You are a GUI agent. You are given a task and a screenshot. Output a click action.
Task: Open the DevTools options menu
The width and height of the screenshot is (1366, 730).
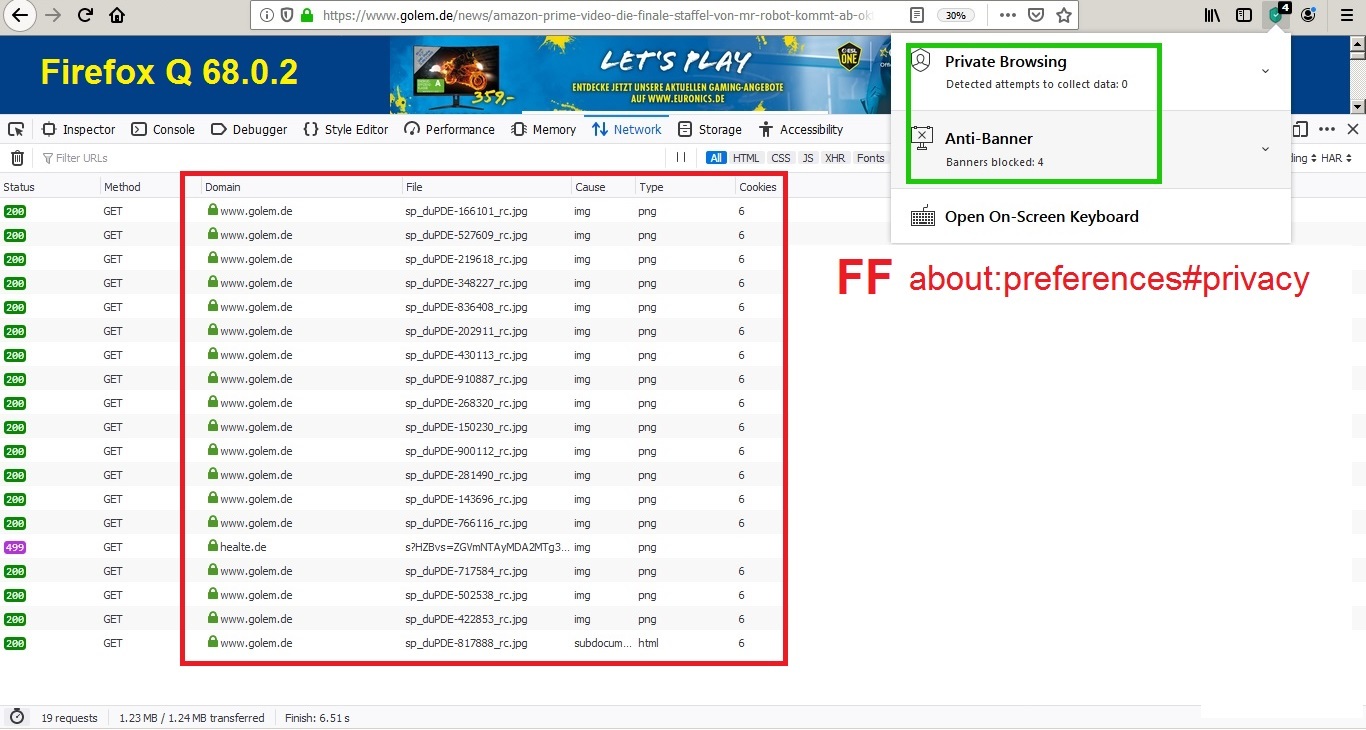pyautogui.click(x=1327, y=129)
